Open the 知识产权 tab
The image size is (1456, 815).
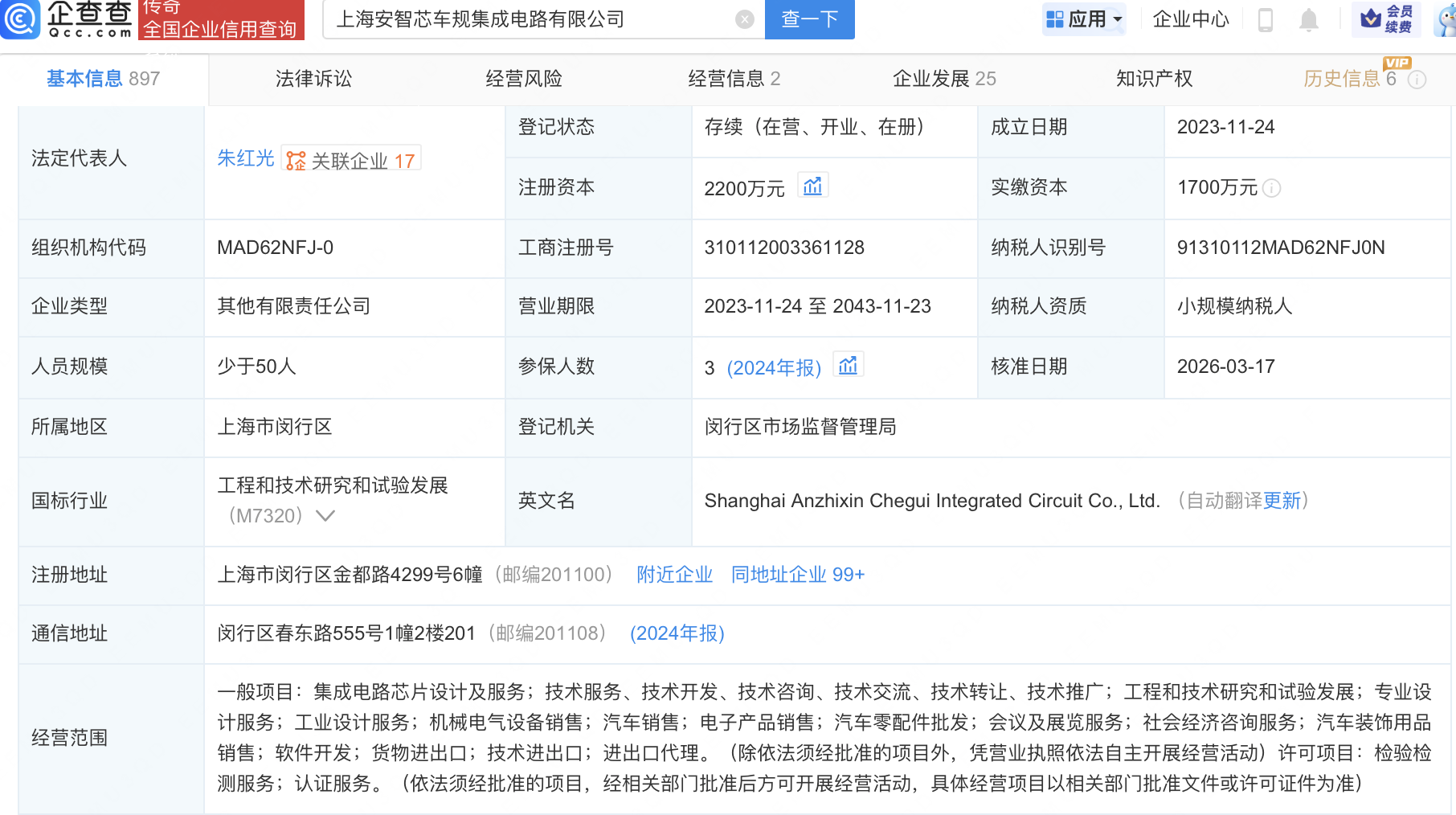(1154, 79)
